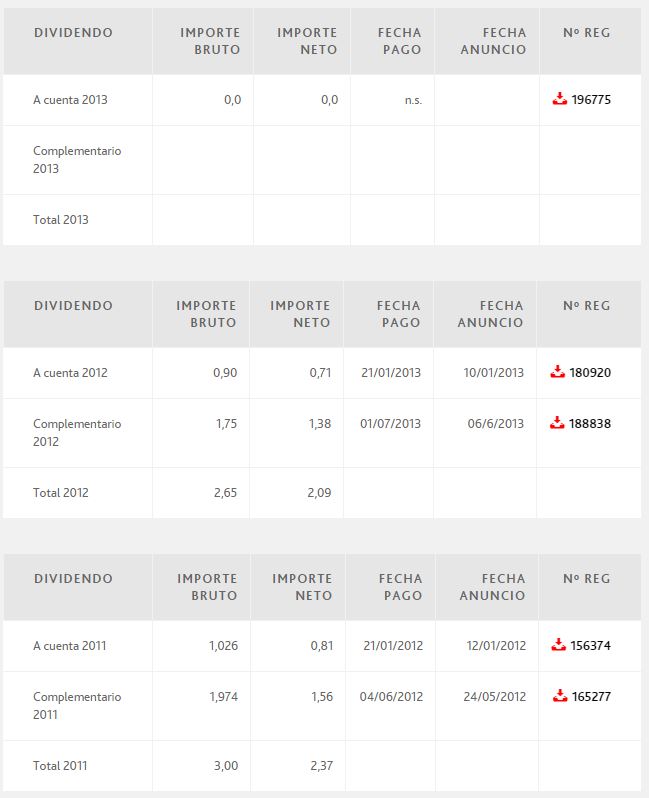Select the 'Total 2011' row label
This screenshot has height=798, width=649.
coord(60,766)
